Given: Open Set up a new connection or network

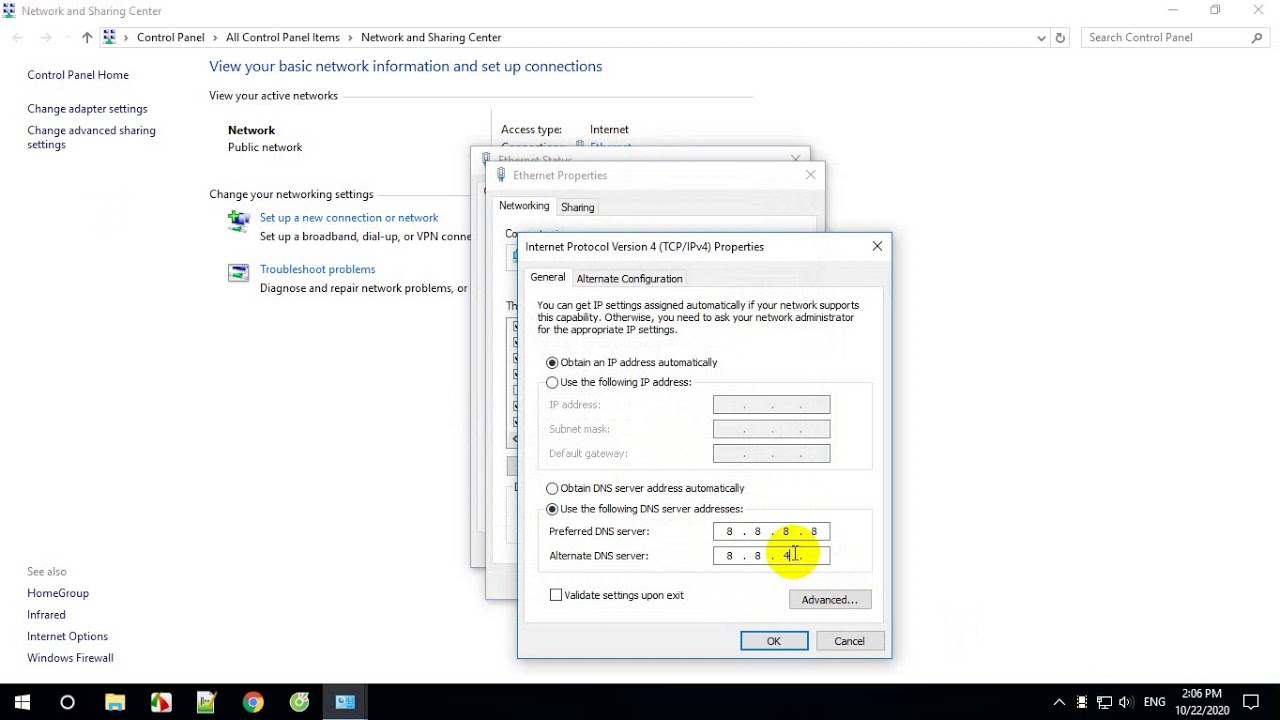Looking at the screenshot, I should tap(349, 217).
